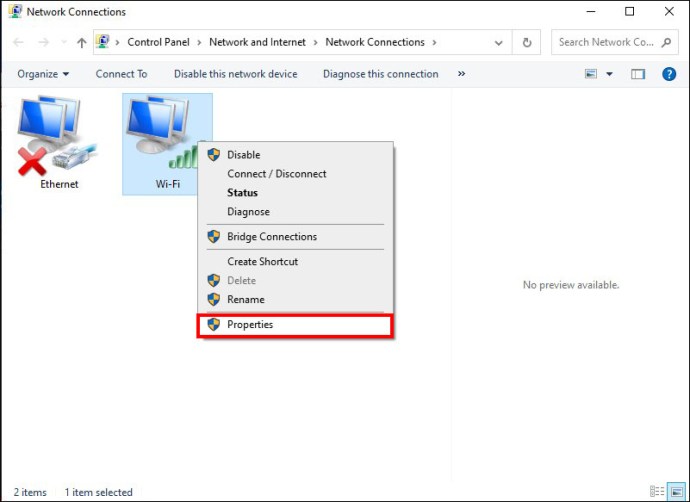Choose Connect / Disconnect menu entry
The width and height of the screenshot is (690, 502).
coord(295,174)
